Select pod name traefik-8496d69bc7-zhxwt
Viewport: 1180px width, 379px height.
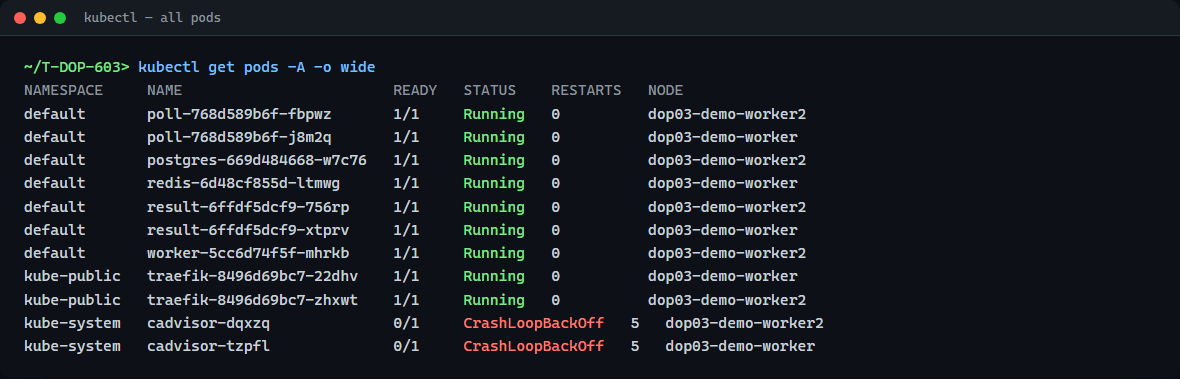[253, 300]
